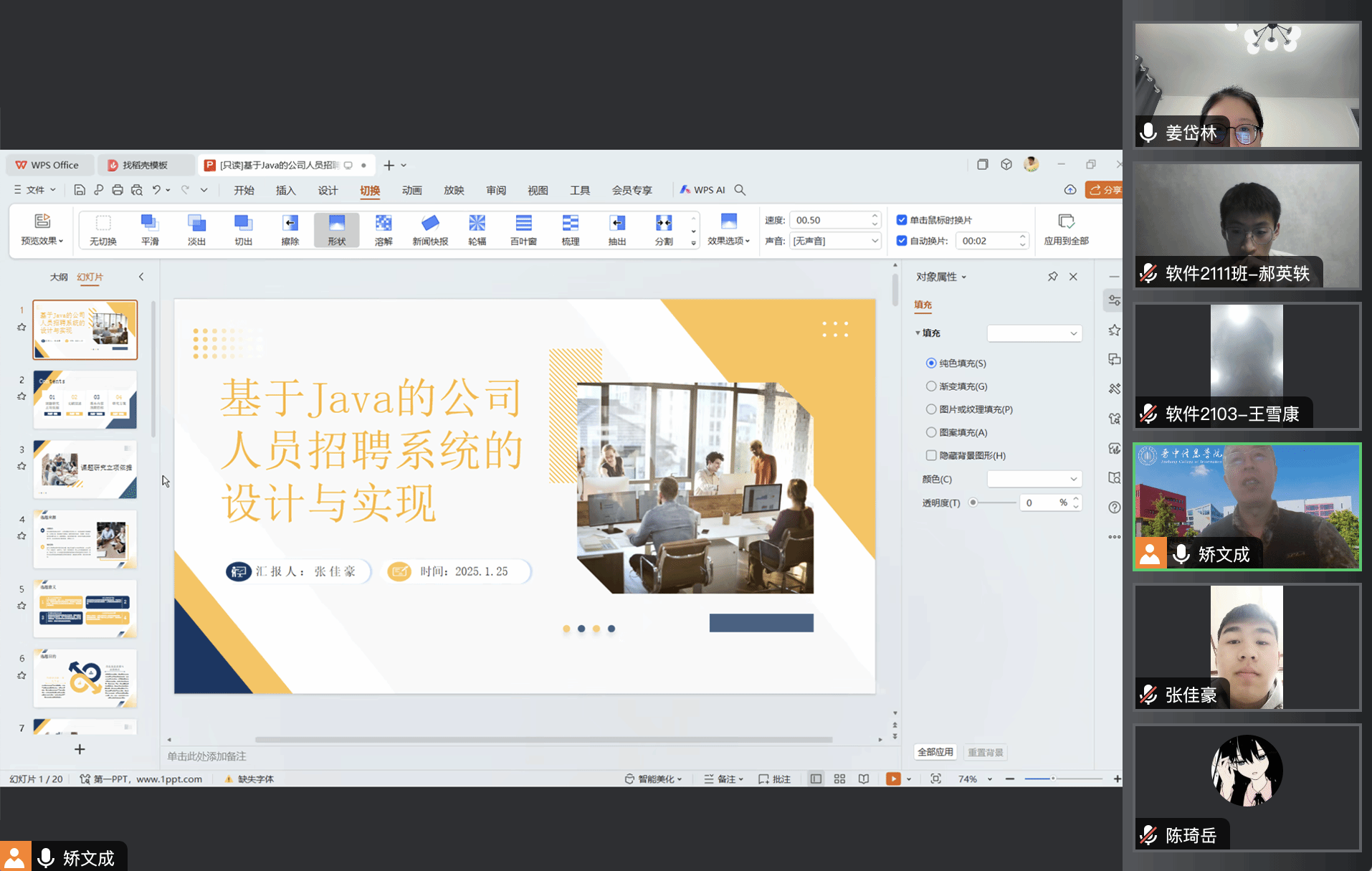Click 应用到全部 button

point(1066,230)
